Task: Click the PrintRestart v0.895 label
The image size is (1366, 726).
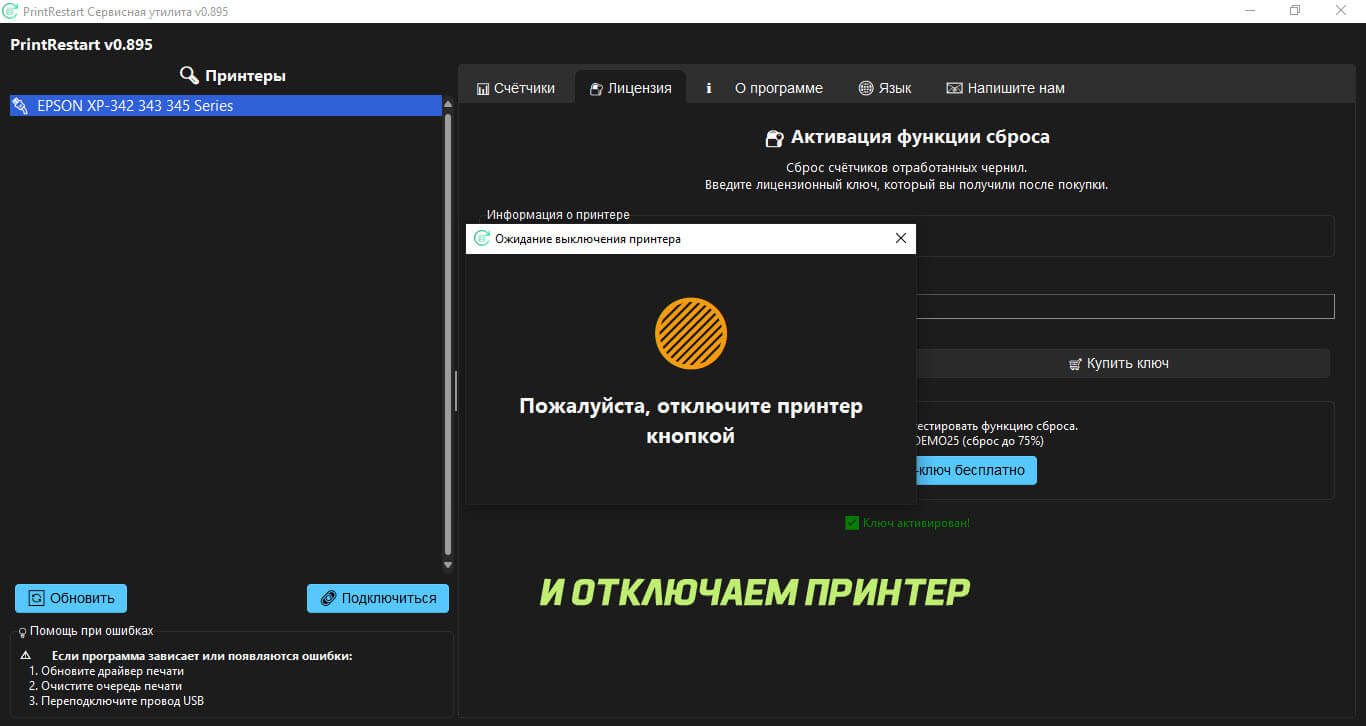Action: 81,45
